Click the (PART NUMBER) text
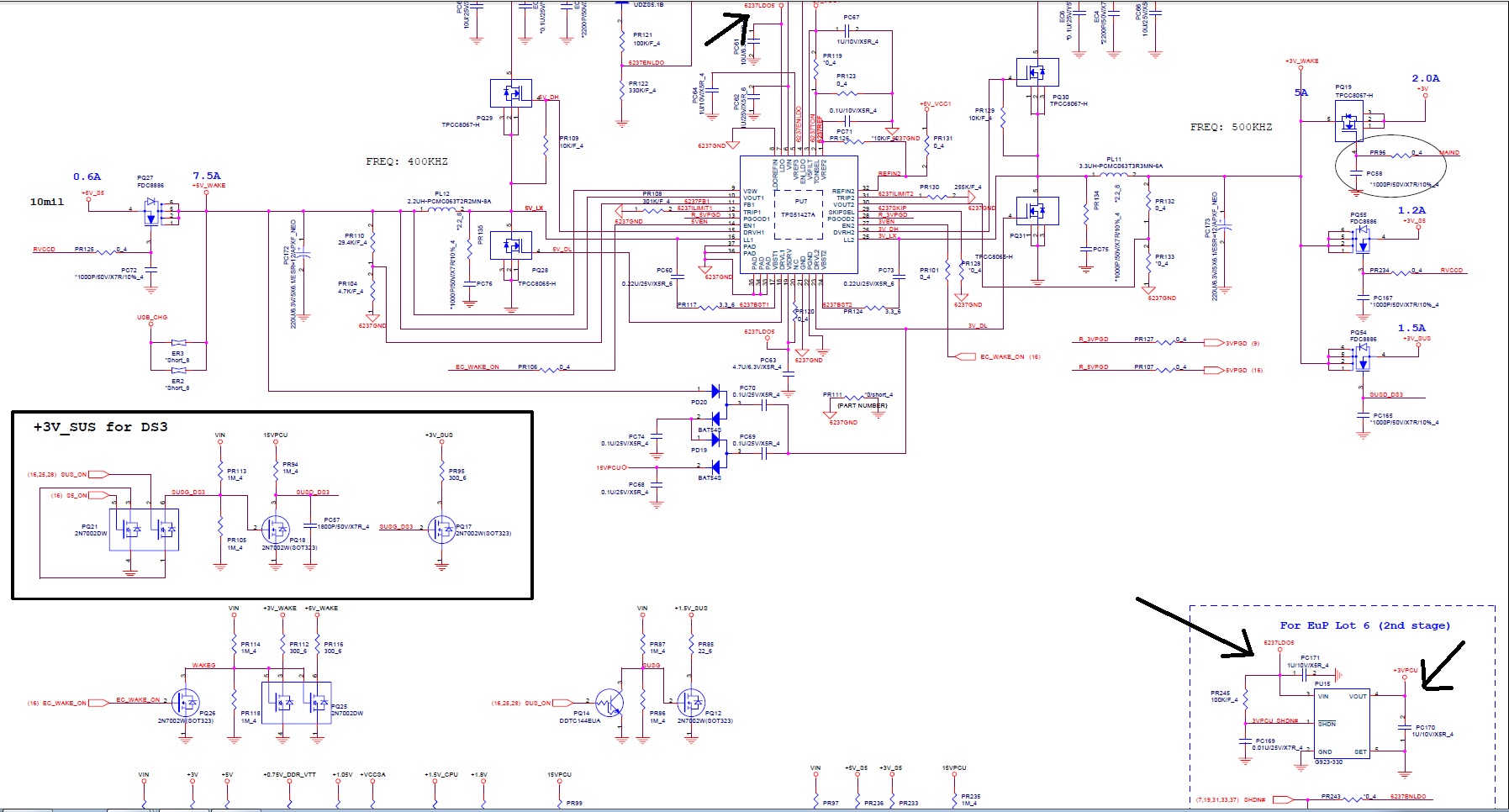The height and width of the screenshot is (812, 1509). [x=862, y=405]
